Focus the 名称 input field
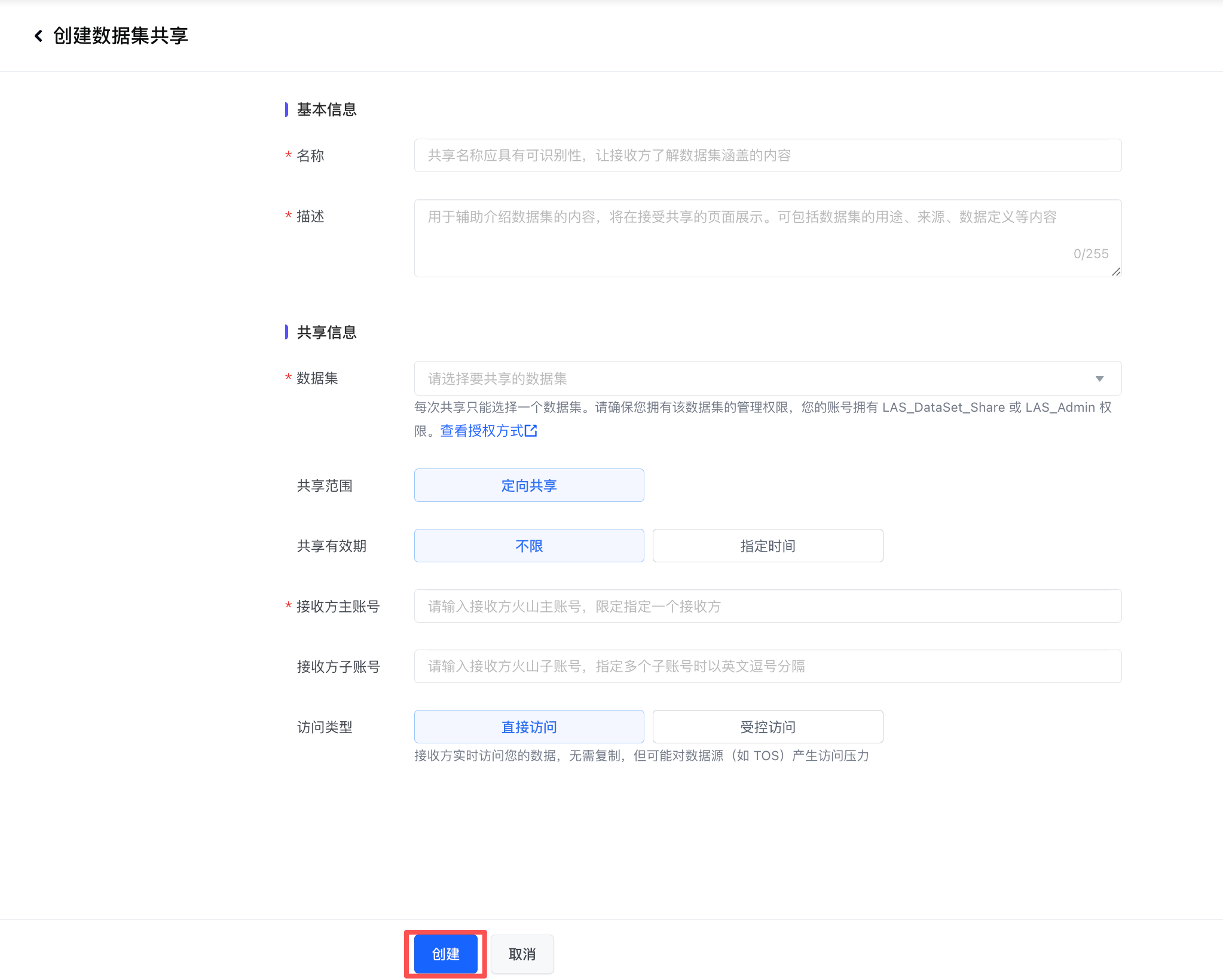 (x=767, y=155)
